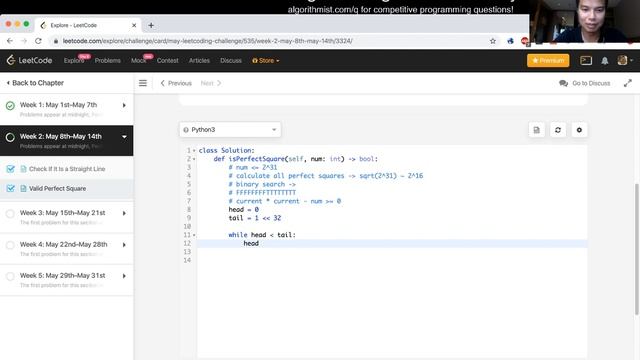Go forward in the browser

[x=24, y=41]
